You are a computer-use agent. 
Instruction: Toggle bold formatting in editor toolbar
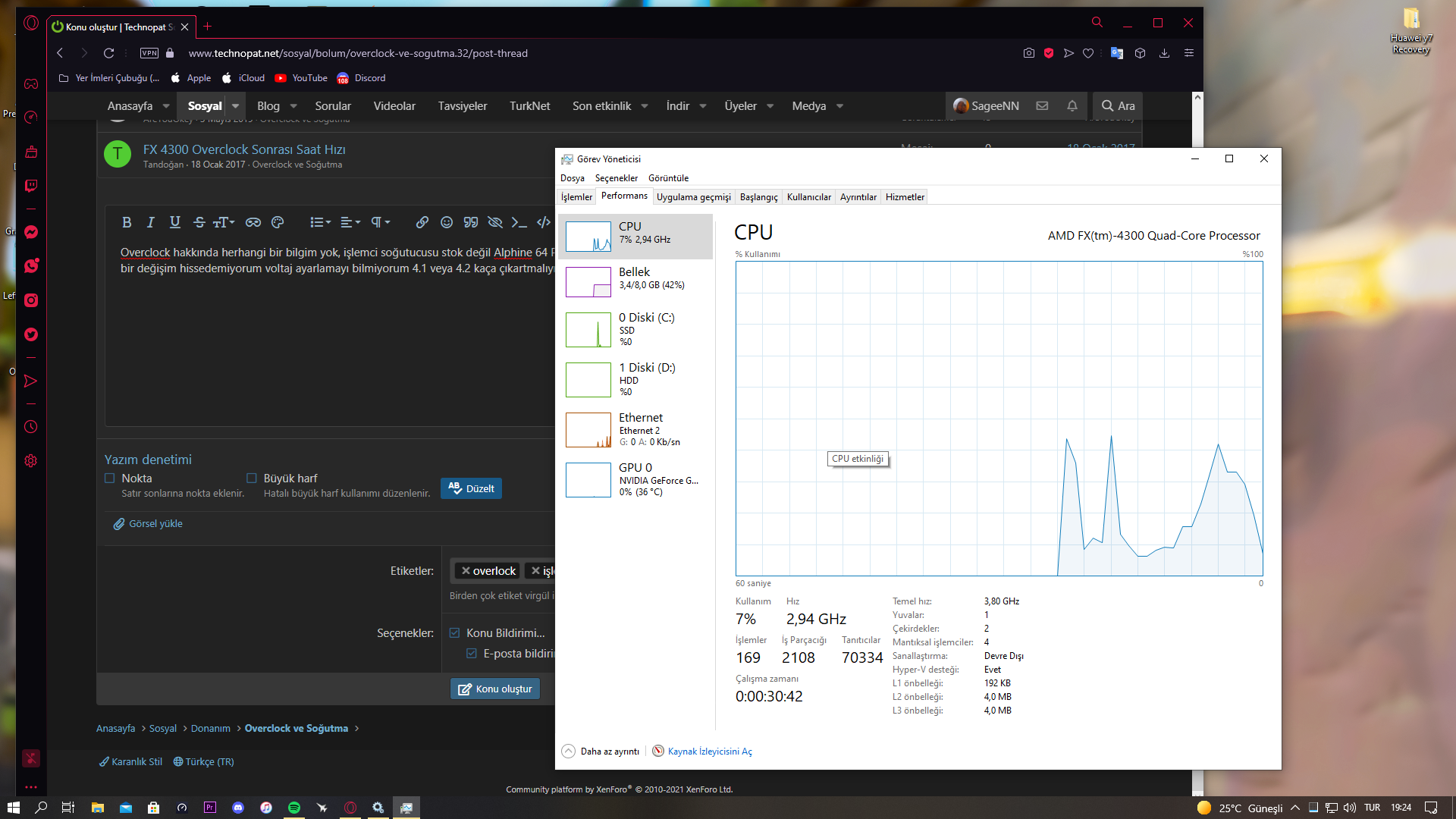pos(127,222)
